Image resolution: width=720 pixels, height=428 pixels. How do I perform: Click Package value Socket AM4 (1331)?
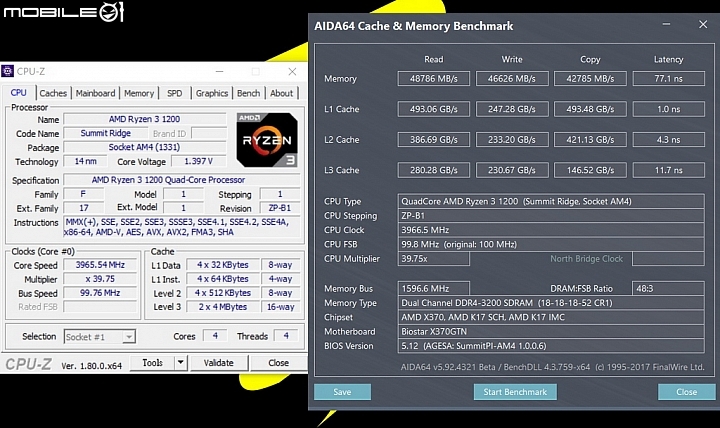[145, 147]
